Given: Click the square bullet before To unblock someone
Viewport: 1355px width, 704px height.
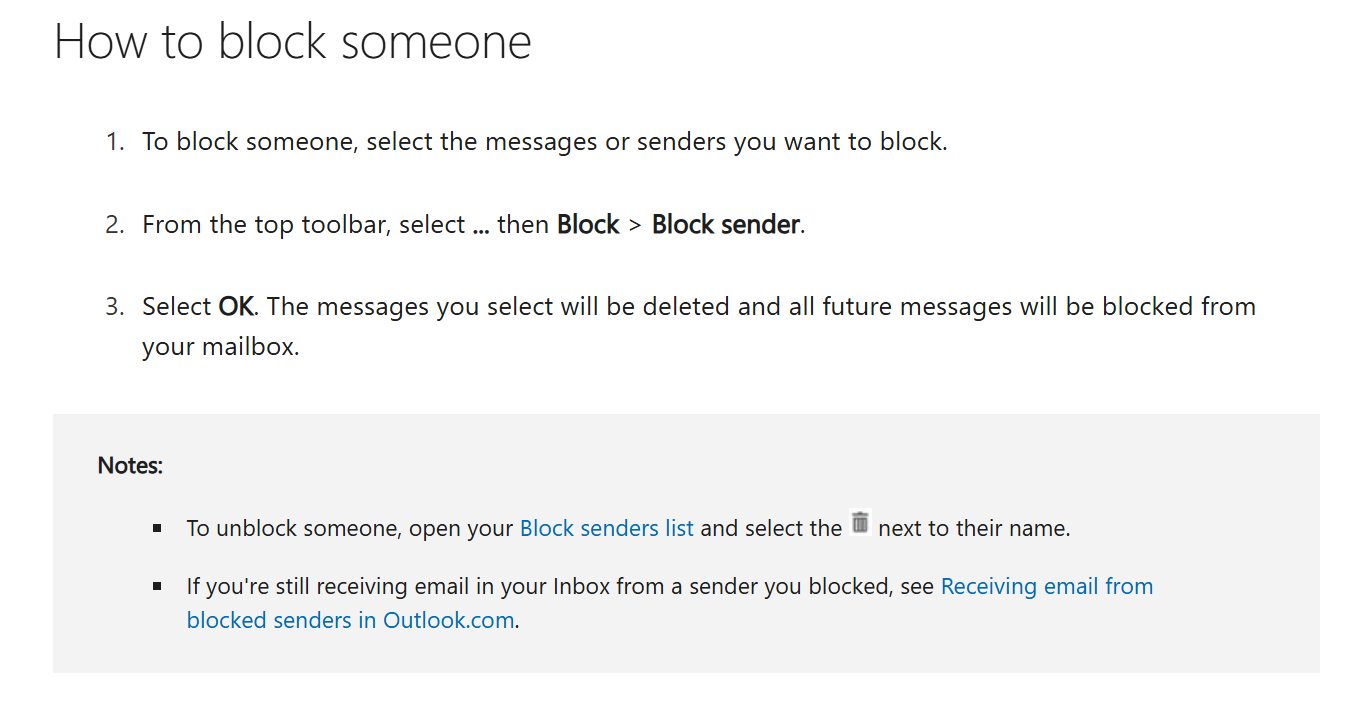Looking at the screenshot, I should click(157, 527).
